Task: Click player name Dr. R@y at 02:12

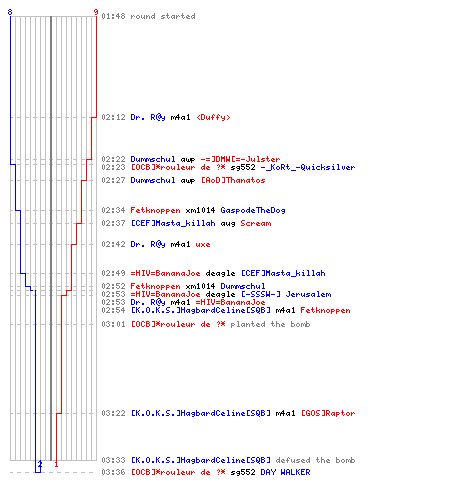Action: 148,117
